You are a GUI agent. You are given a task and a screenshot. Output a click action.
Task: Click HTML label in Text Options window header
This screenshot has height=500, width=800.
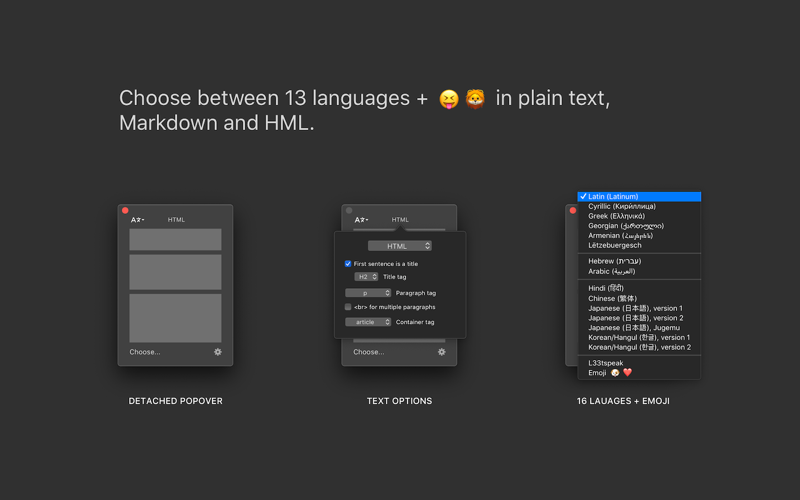point(401,220)
